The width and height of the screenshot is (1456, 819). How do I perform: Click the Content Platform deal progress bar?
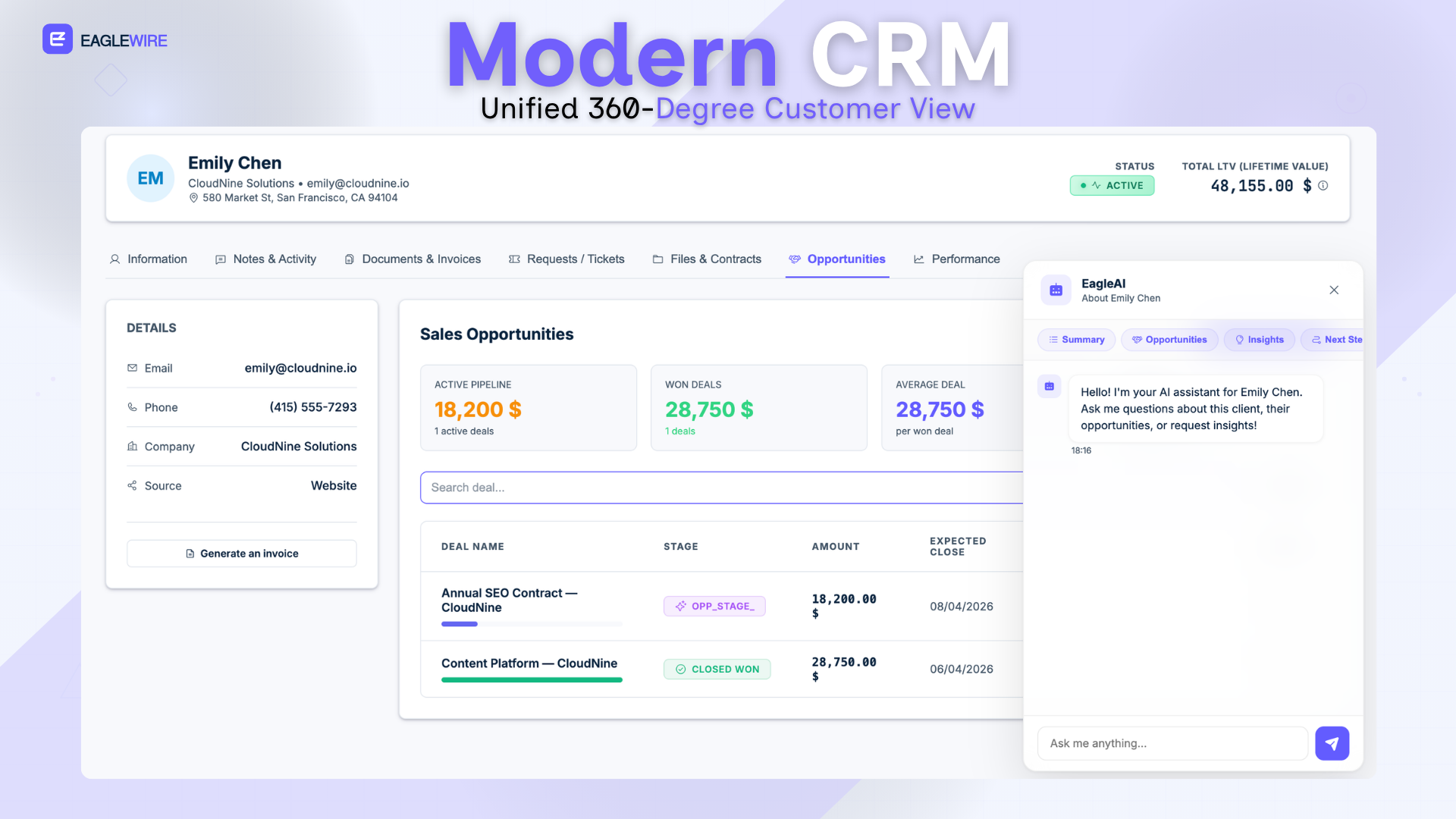pos(532,680)
